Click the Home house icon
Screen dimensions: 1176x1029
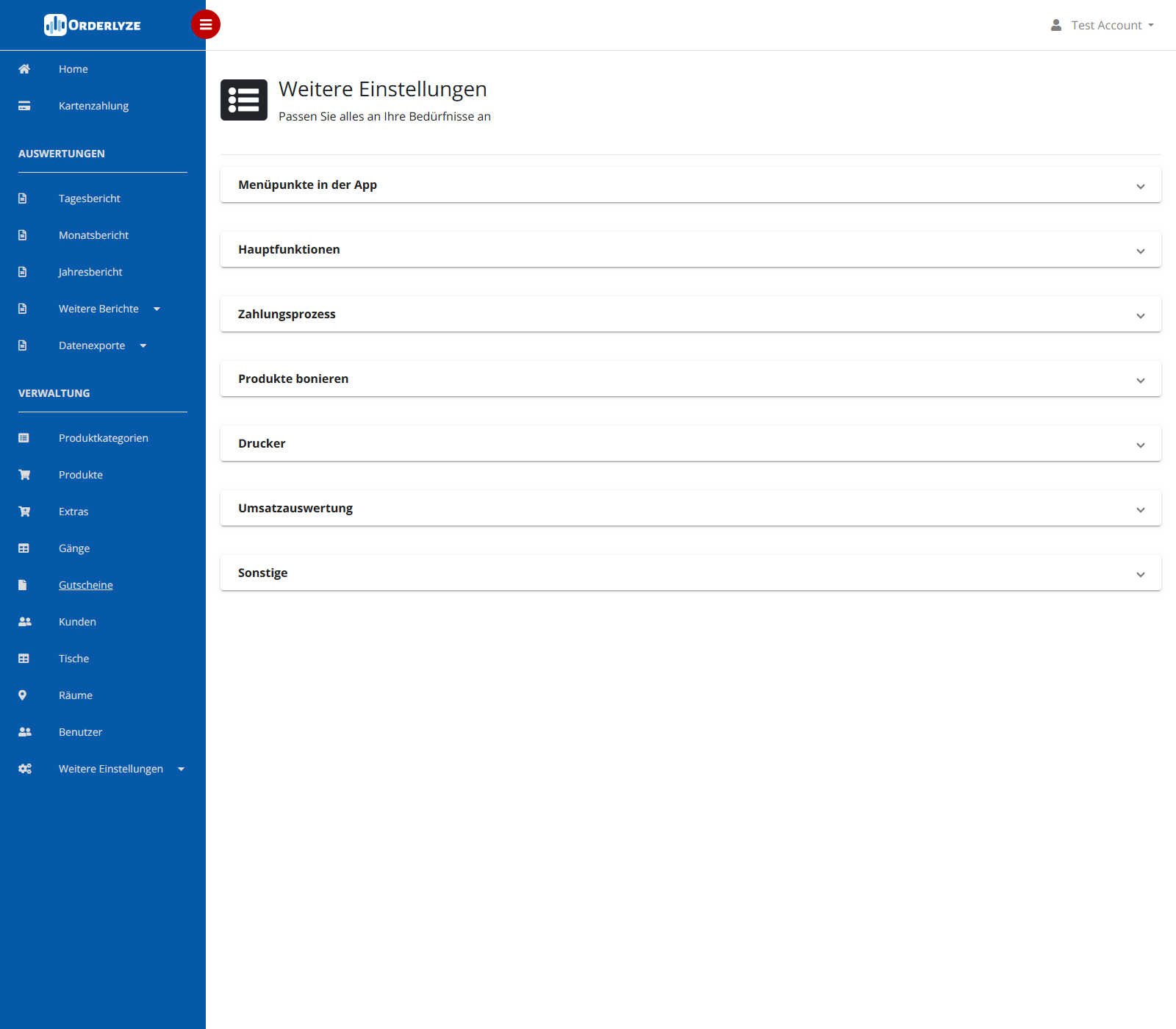pos(24,69)
